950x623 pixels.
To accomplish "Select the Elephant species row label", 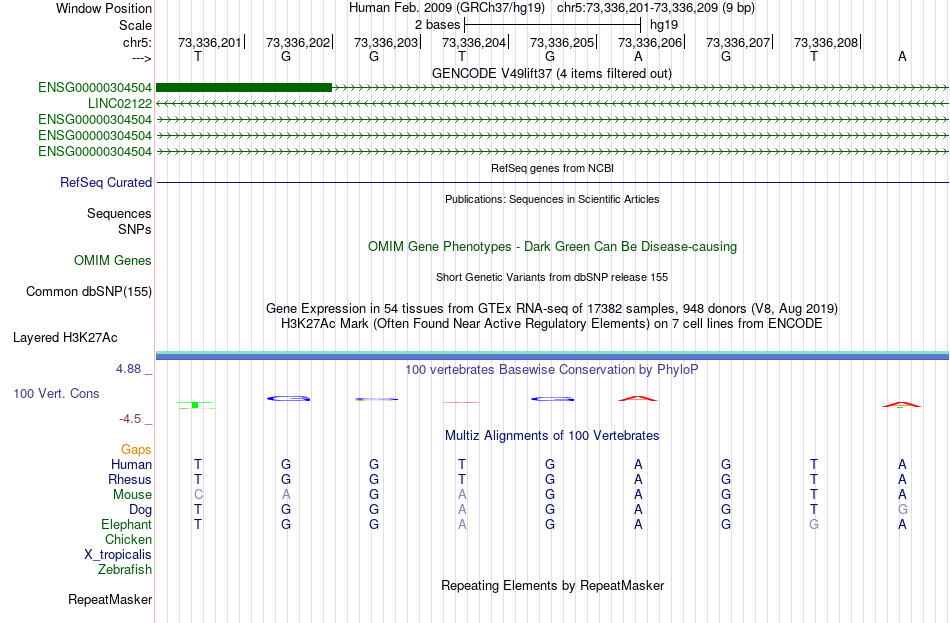I will click(x=127, y=525).
